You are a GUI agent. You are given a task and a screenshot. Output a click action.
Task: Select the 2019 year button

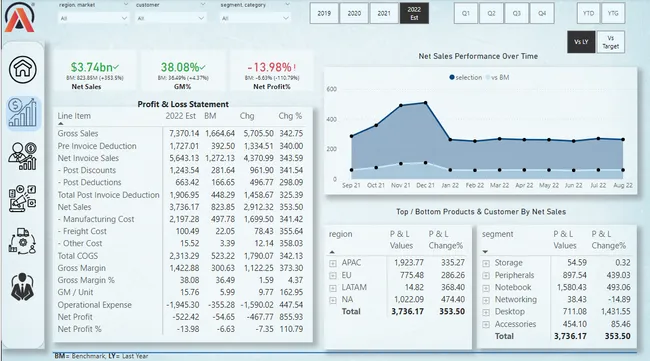324,13
